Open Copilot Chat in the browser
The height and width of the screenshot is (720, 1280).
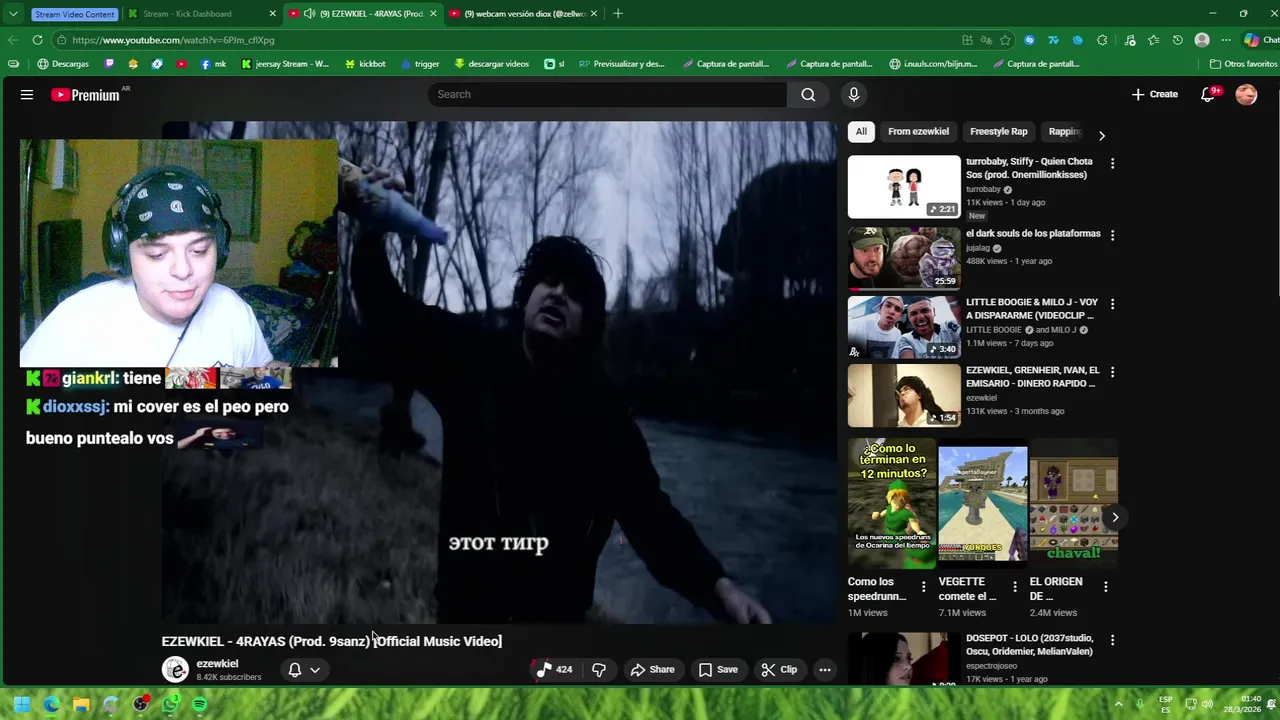pos(1259,40)
